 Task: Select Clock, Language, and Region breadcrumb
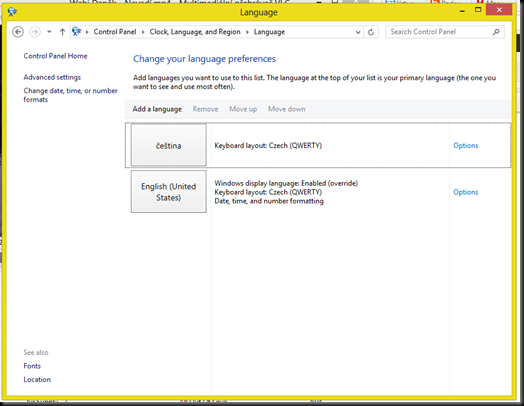[195, 32]
